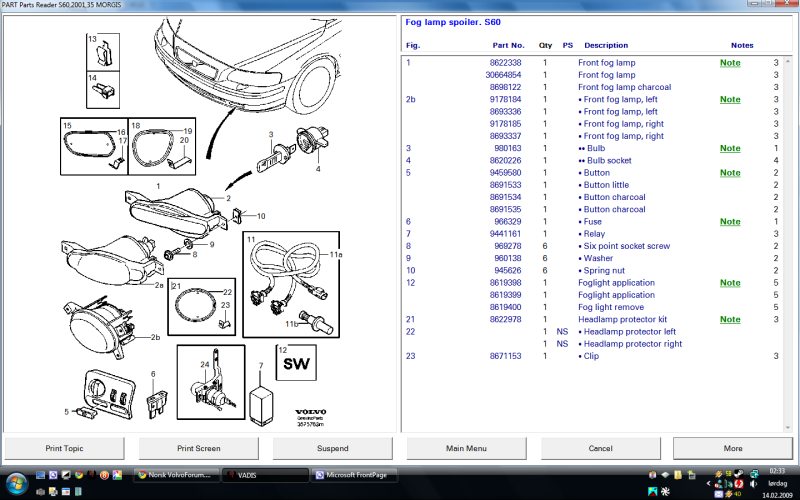This screenshot has height=500, width=800.
Task: Click the SW box in the diagram
Action: pos(296,363)
